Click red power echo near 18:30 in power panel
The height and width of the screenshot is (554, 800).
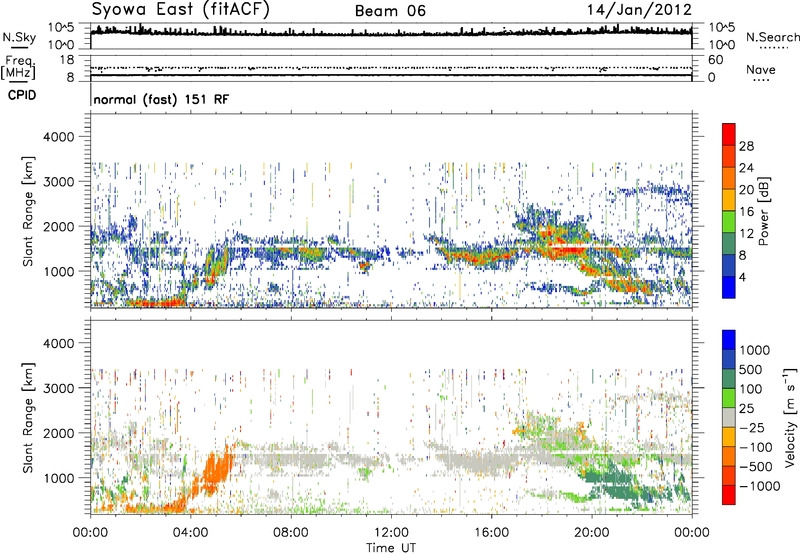point(564,249)
